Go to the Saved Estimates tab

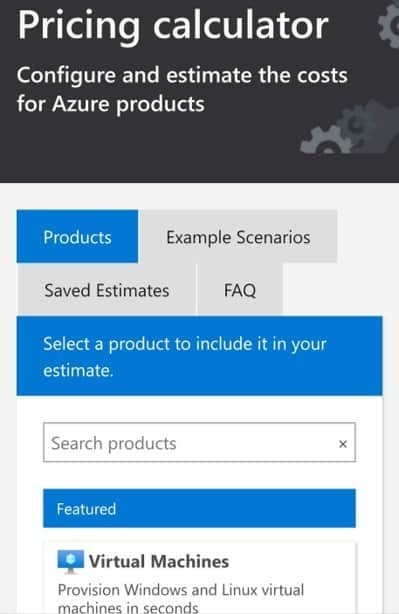107,290
